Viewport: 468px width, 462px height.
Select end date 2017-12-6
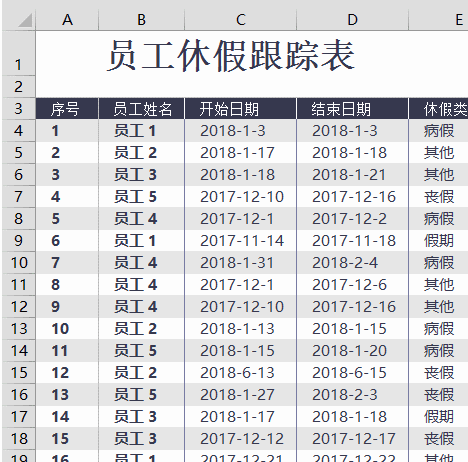click(352, 285)
